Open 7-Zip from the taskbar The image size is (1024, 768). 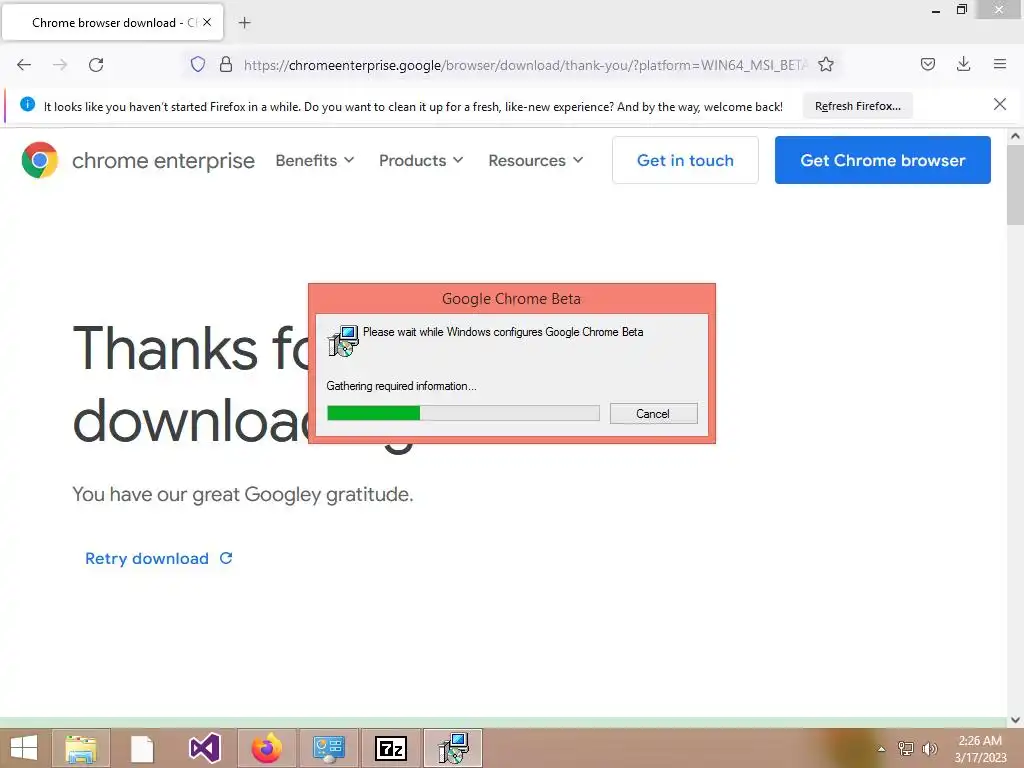[391, 748]
